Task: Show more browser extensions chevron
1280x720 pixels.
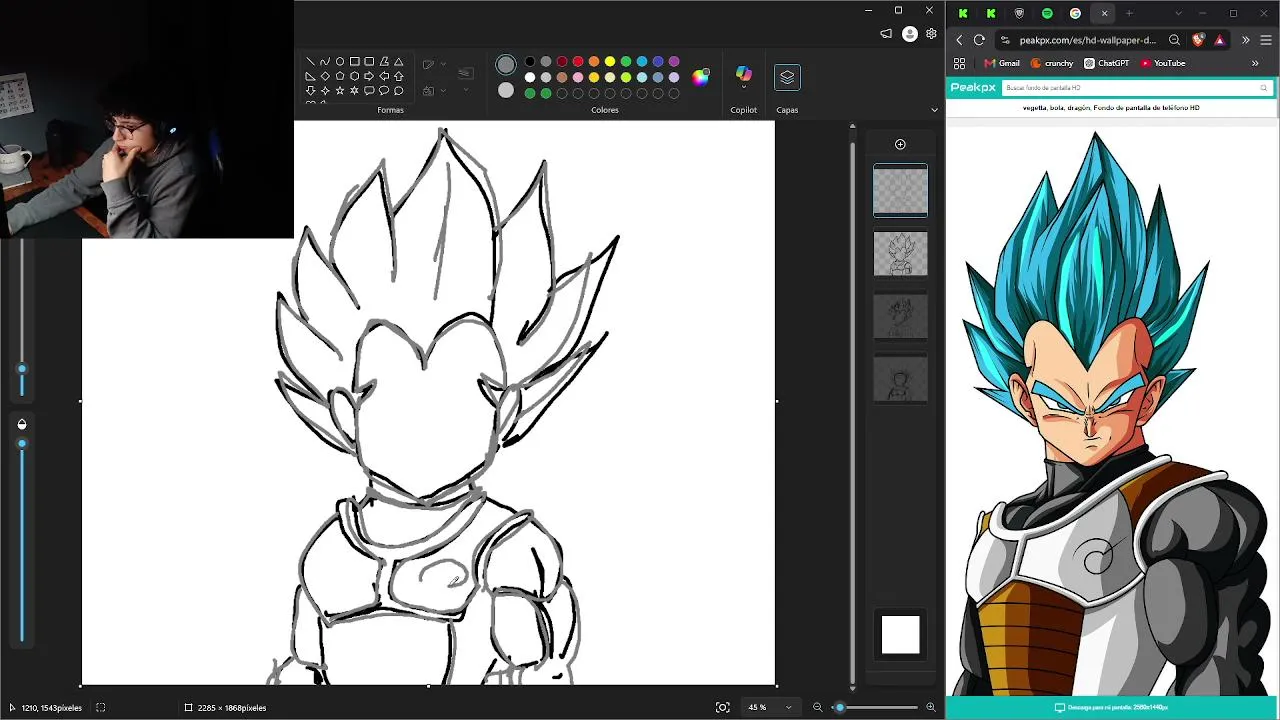Action: [x=1245, y=40]
